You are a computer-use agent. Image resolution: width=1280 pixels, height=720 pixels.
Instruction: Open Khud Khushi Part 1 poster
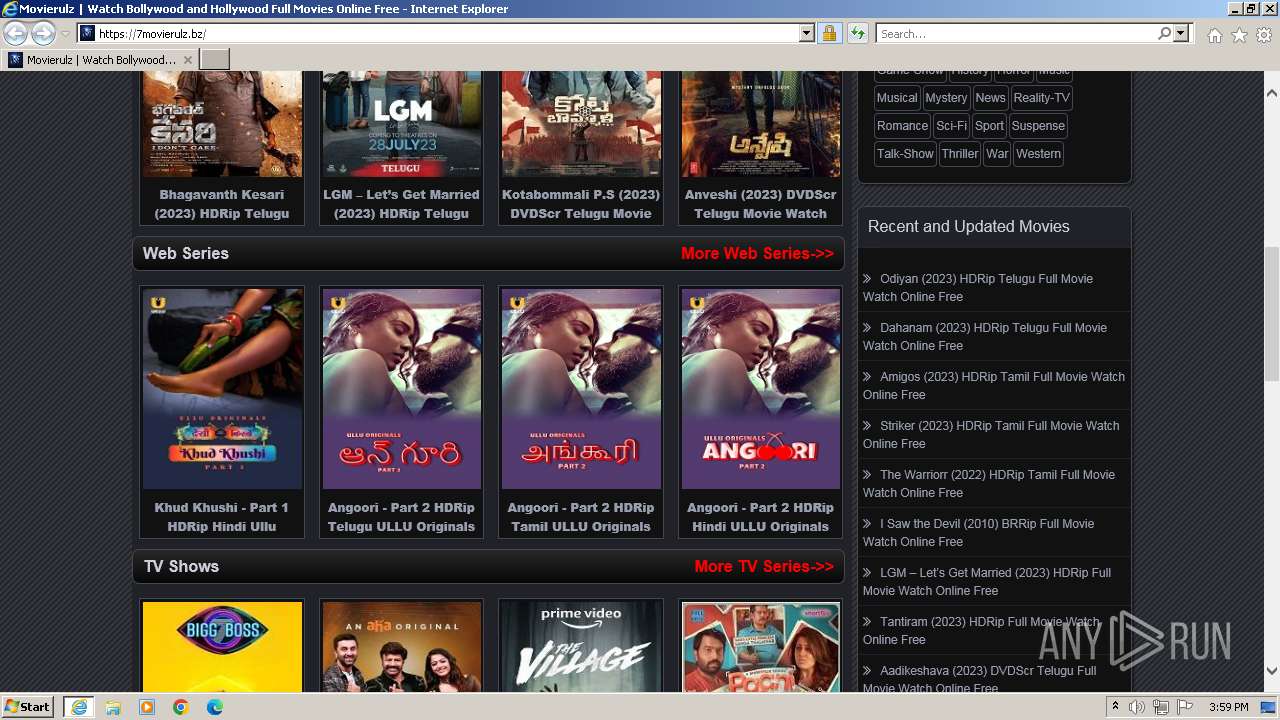click(222, 389)
